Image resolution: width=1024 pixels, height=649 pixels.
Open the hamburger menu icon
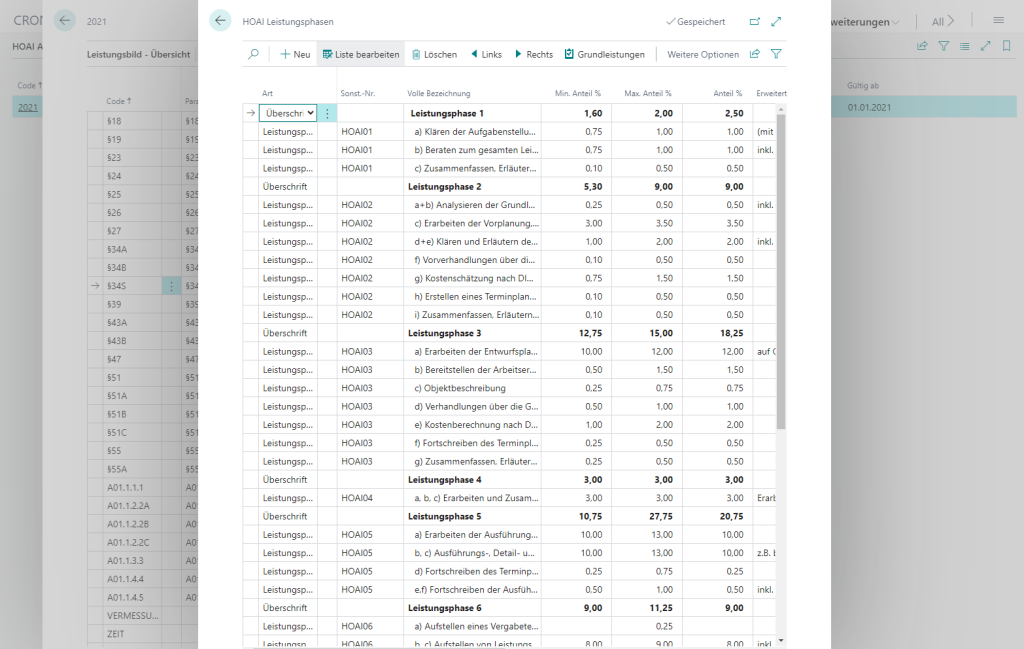(x=999, y=21)
